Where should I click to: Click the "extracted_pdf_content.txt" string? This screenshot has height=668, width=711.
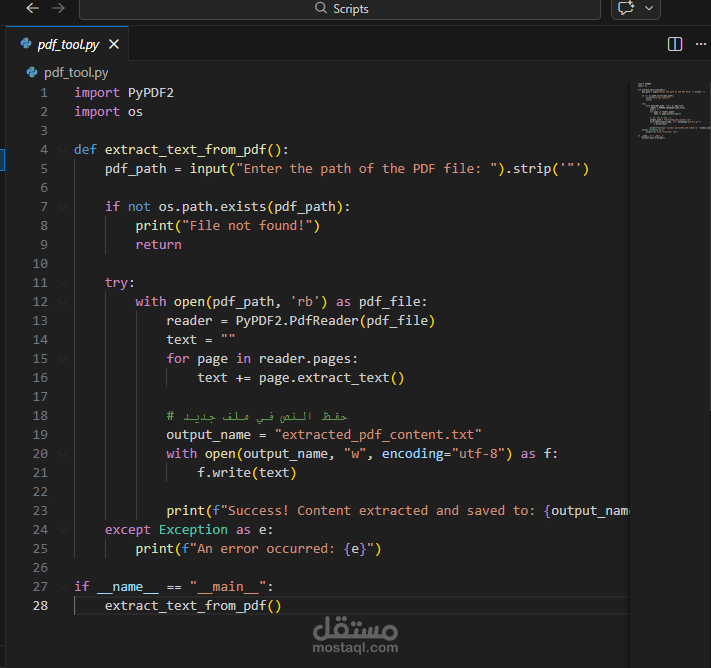click(378, 435)
